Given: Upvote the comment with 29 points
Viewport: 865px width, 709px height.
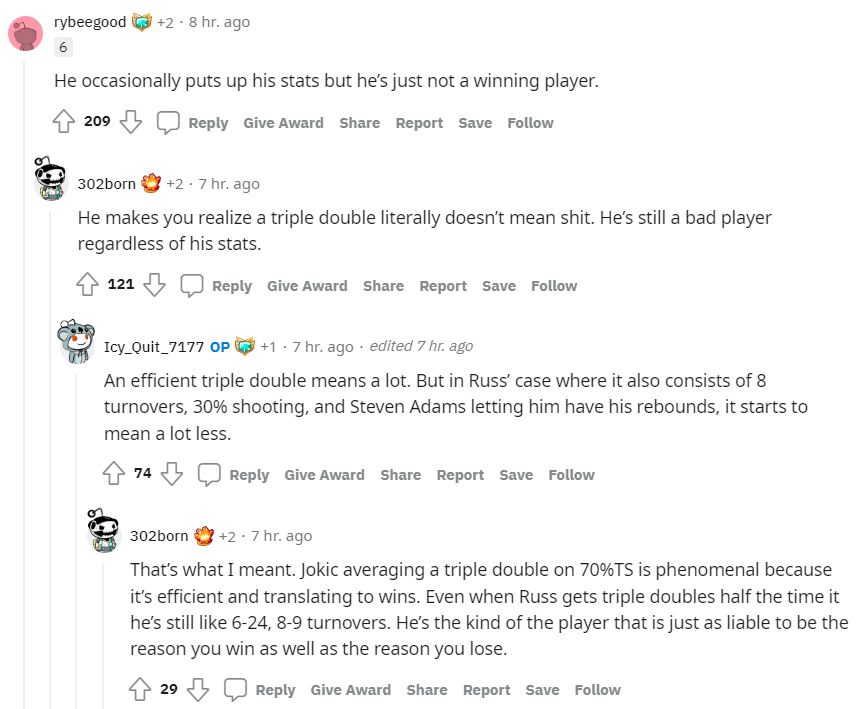Looking at the screenshot, I should pos(140,689).
